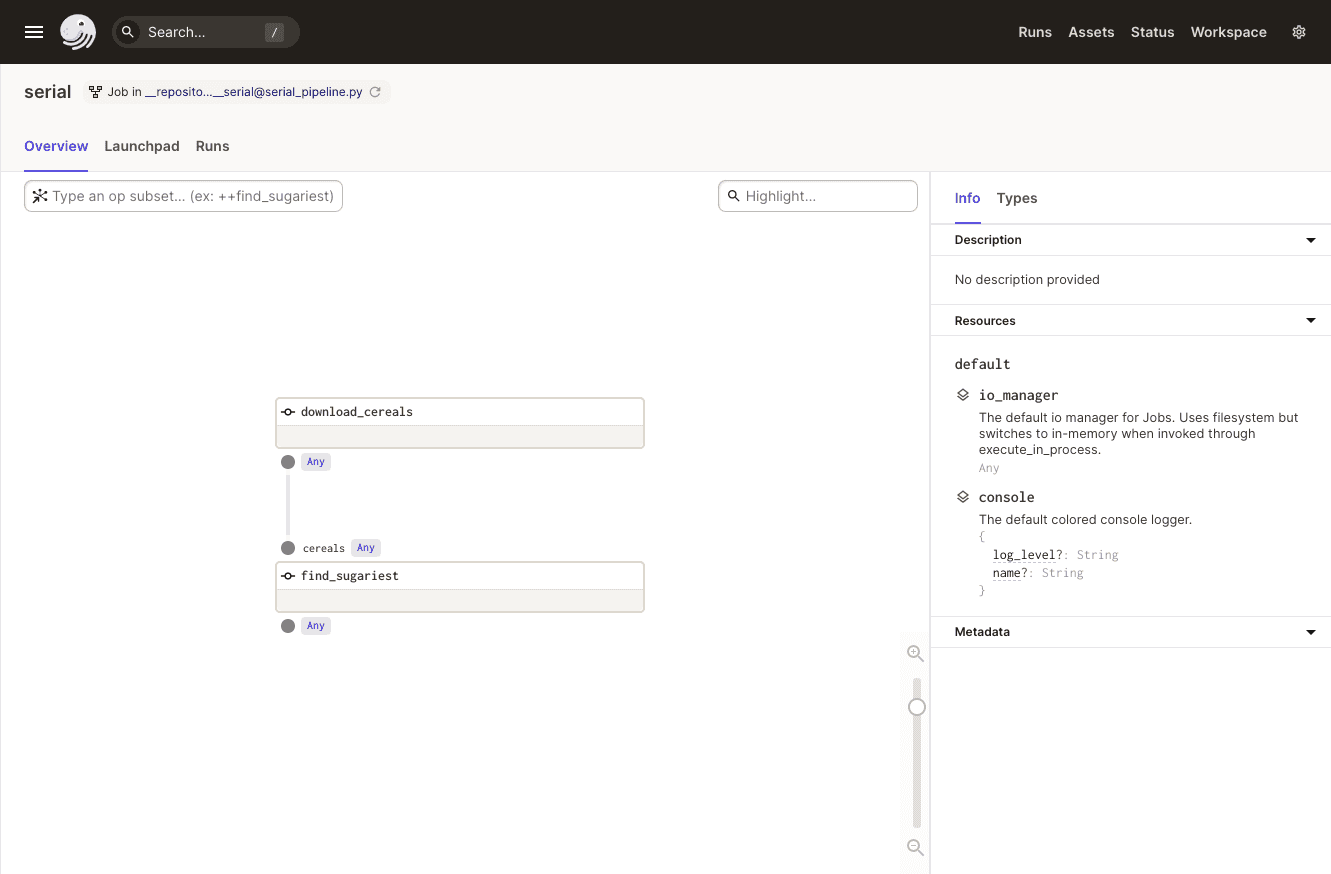
Task: Expand the Metadata section
Action: [1311, 632]
